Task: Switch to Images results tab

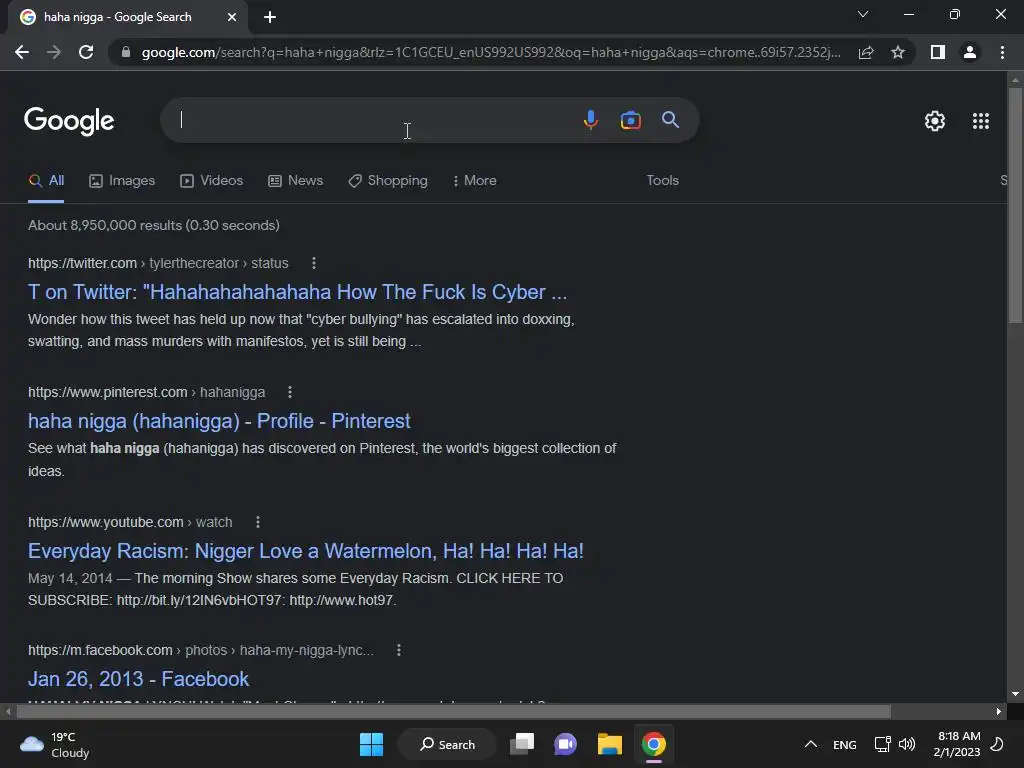Action: pos(122,181)
